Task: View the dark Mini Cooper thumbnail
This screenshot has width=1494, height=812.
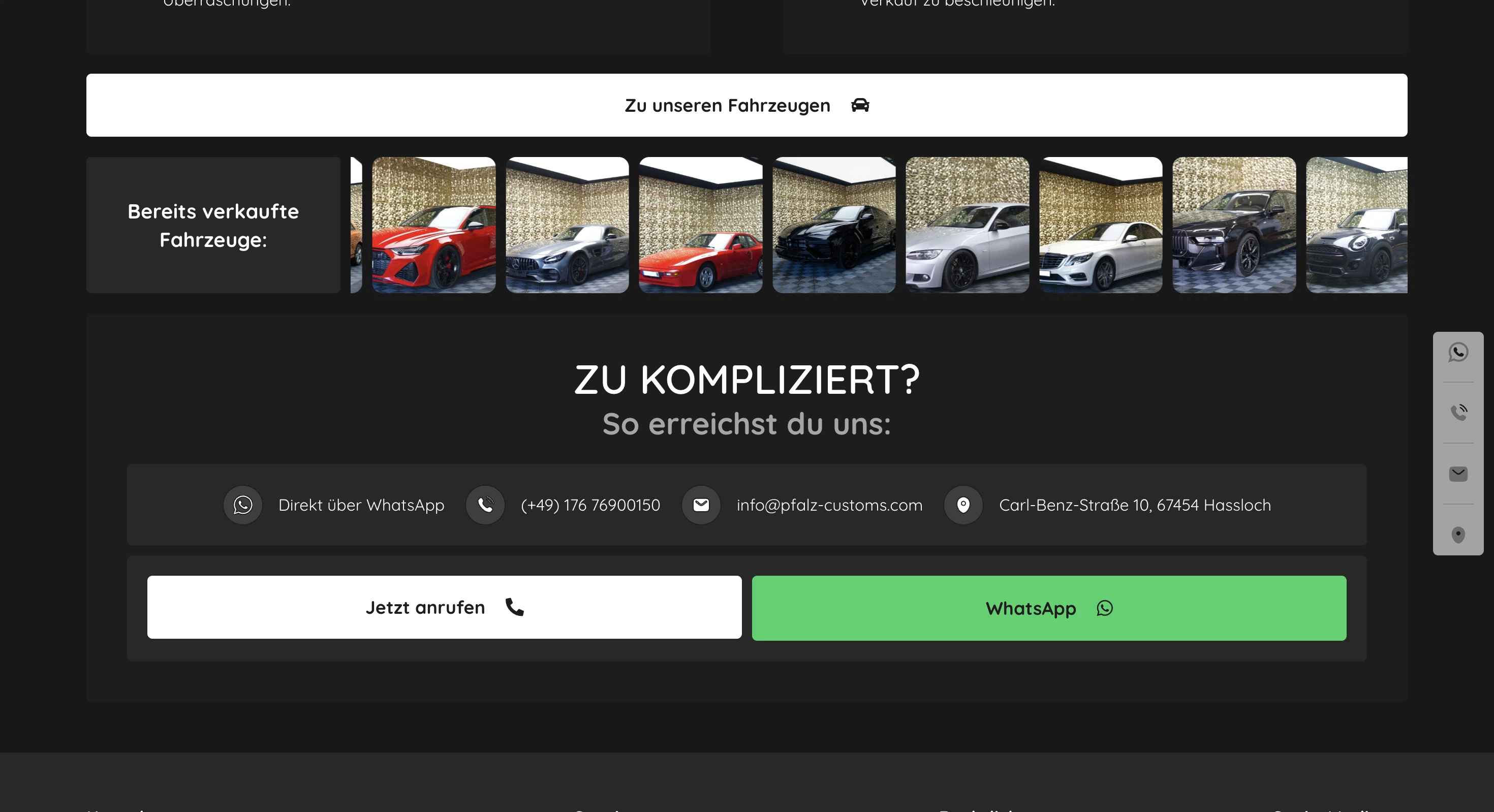Action: (x=1357, y=225)
